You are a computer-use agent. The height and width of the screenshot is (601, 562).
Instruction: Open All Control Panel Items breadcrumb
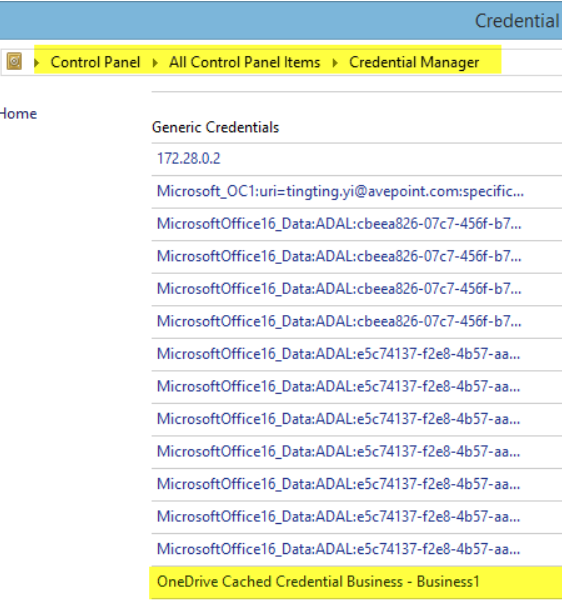(x=245, y=62)
